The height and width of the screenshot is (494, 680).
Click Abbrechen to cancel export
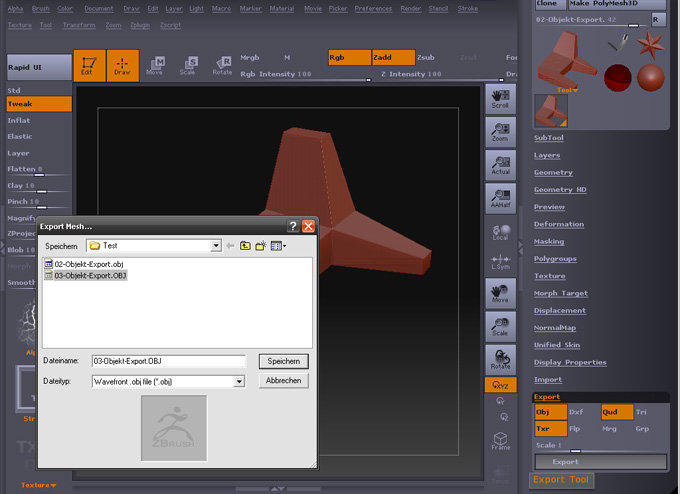tap(283, 381)
